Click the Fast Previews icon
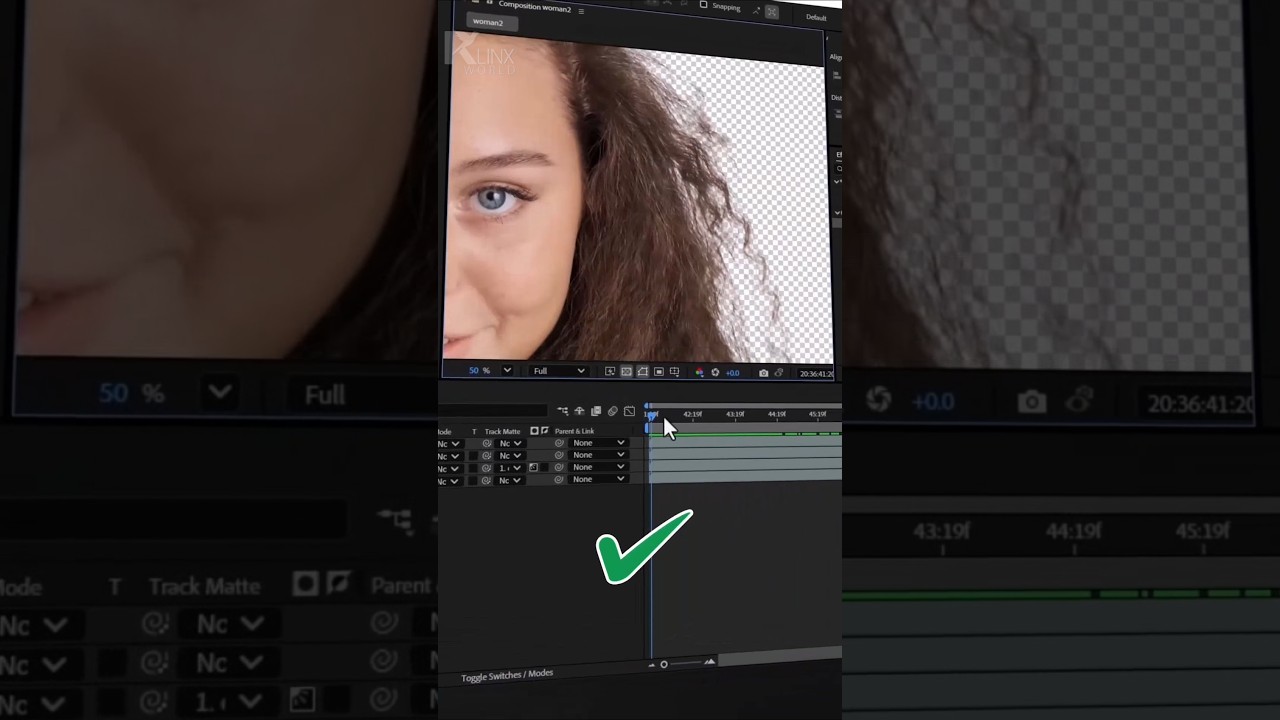 click(x=610, y=372)
